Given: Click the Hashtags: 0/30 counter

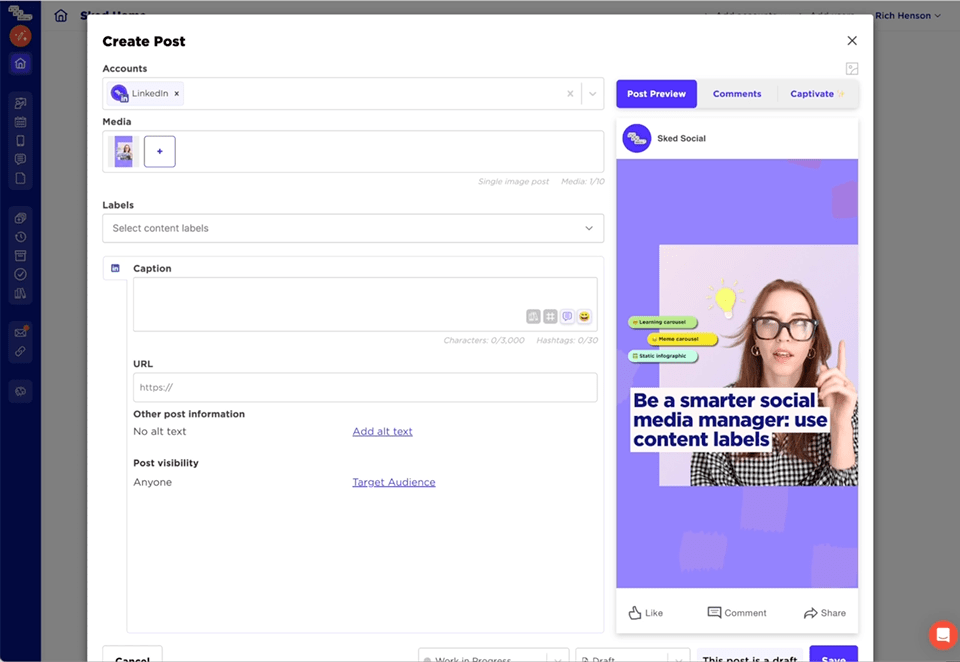Looking at the screenshot, I should pos(567,340).
